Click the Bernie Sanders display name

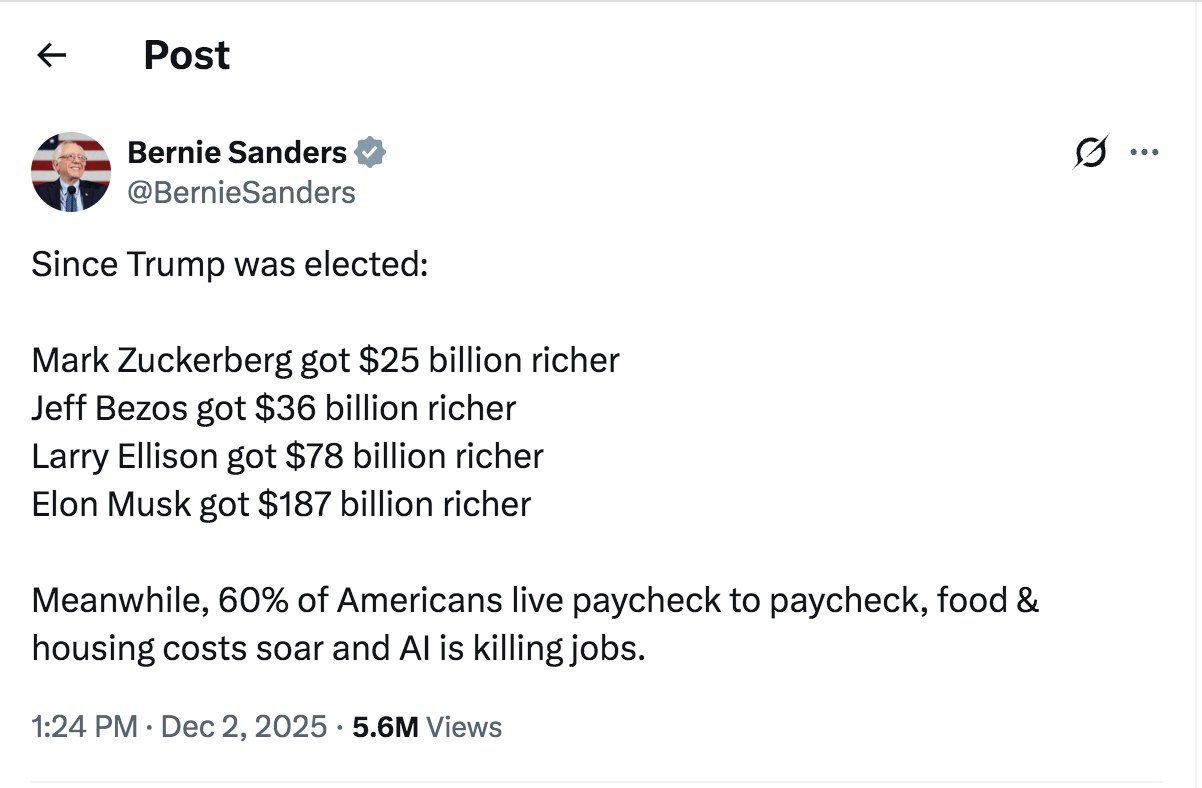coord(237,153)
